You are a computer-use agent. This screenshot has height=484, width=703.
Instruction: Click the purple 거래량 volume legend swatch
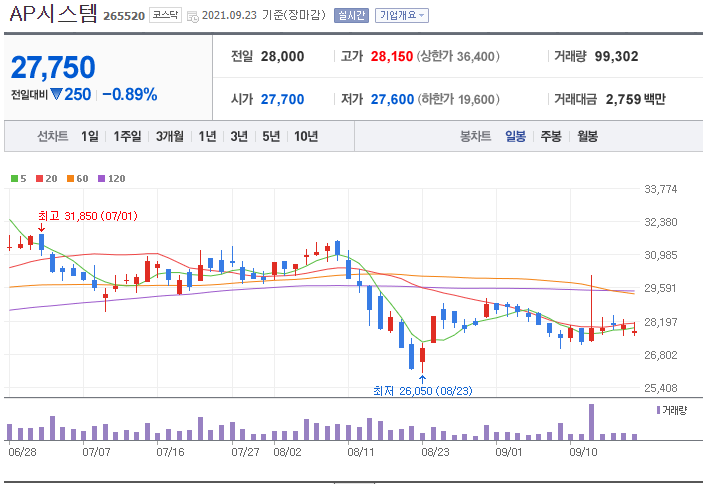[x=658, y=410]
